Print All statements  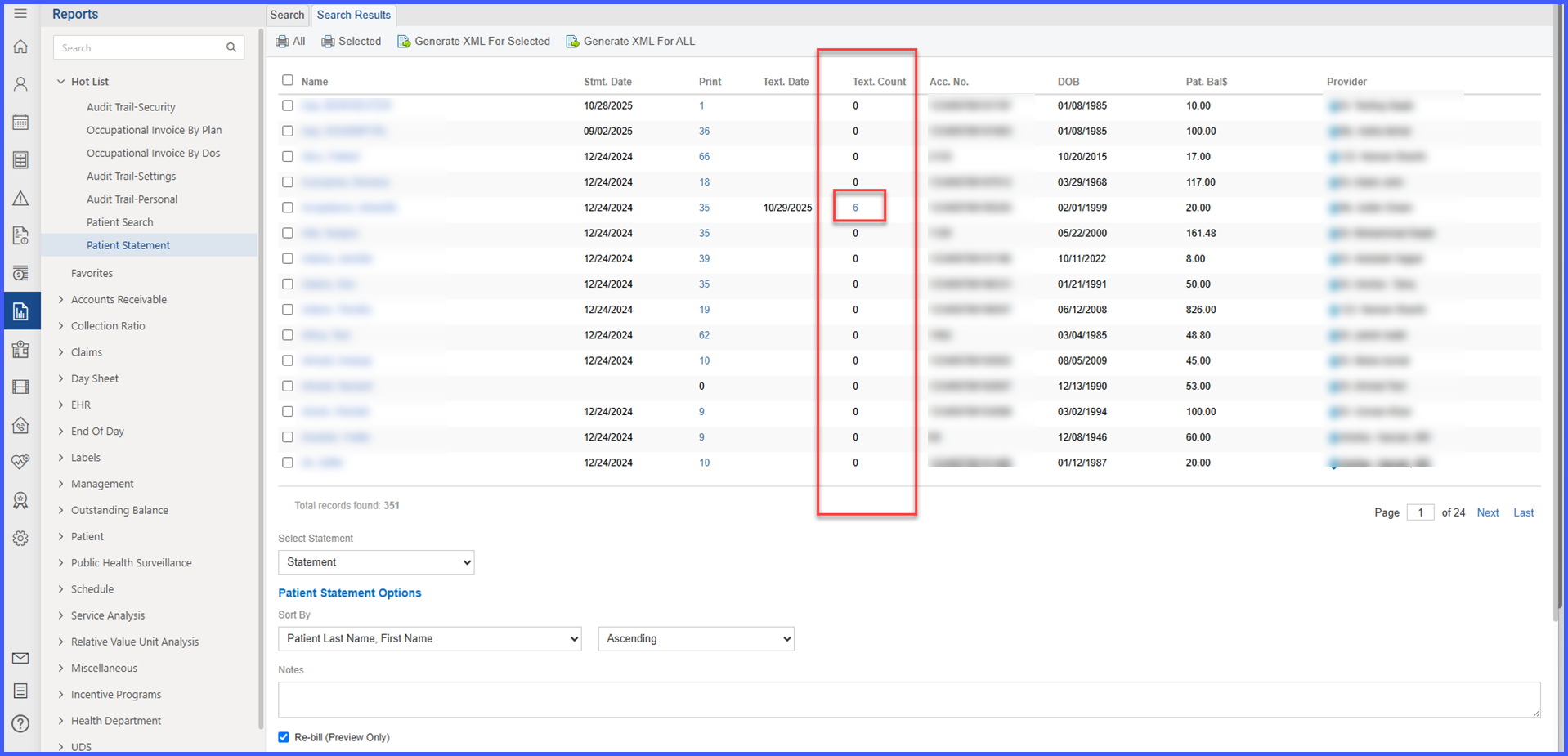coord(290,41)
